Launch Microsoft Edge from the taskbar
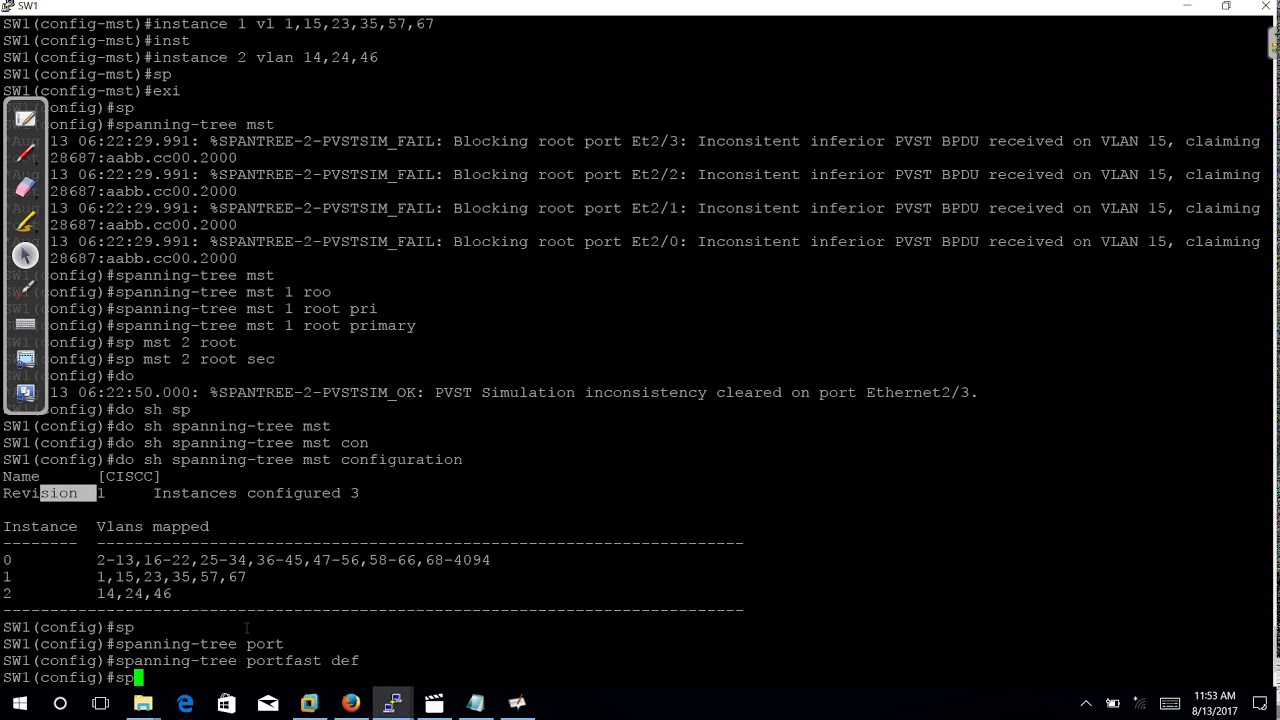The width and height of the screenshot is (1280, 720). click(185, 704)
